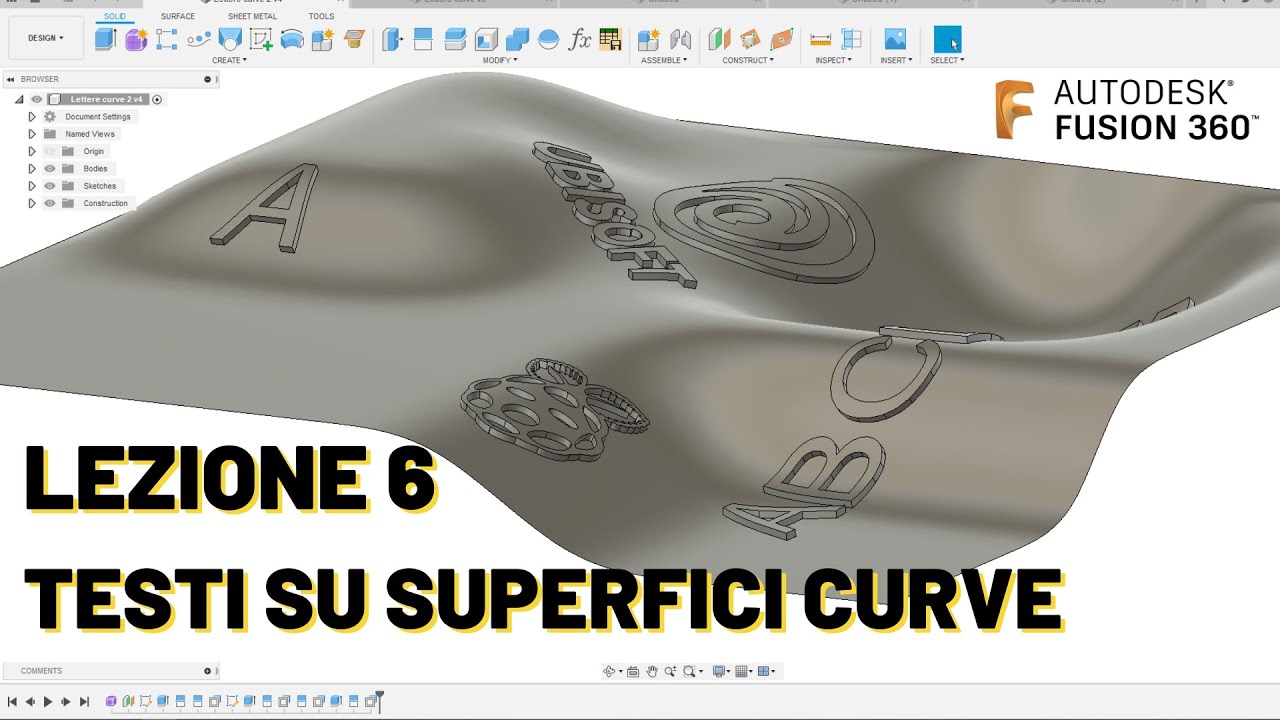
Task: Hide the Sketches folder with eye icon
Action: 50,186
